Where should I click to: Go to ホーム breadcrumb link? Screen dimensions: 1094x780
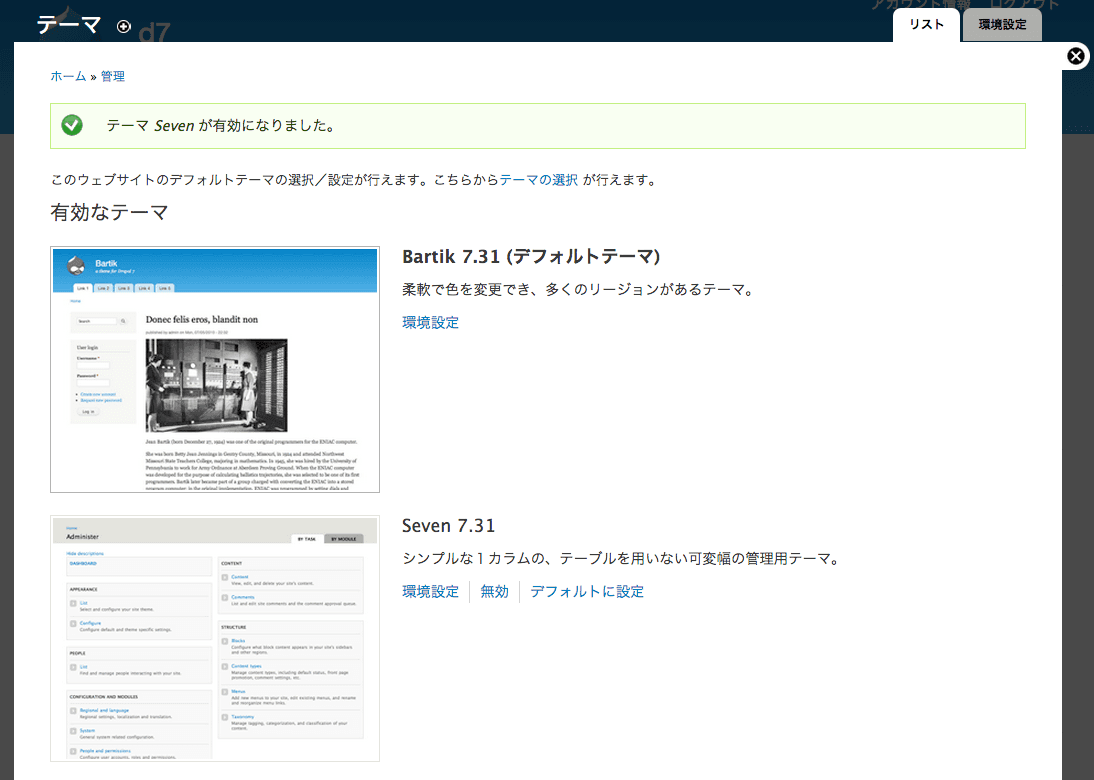coord(68,76)
